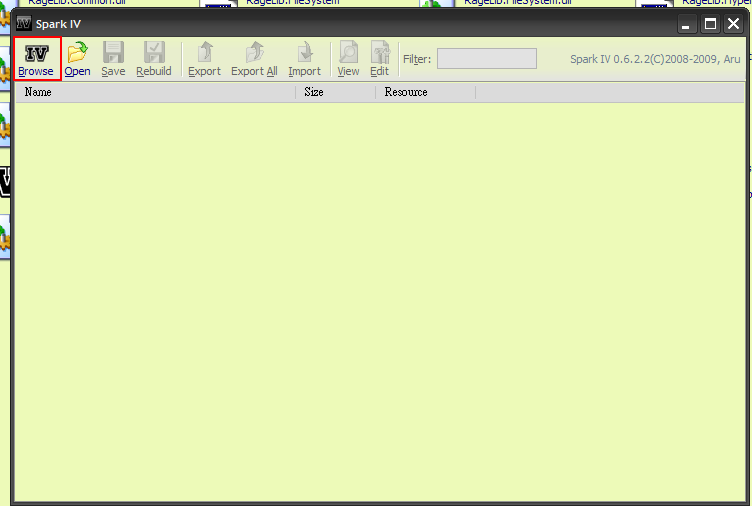Select the Export All toolbar icon
This screenshot has height=506, width=752.
pos(254,58)
